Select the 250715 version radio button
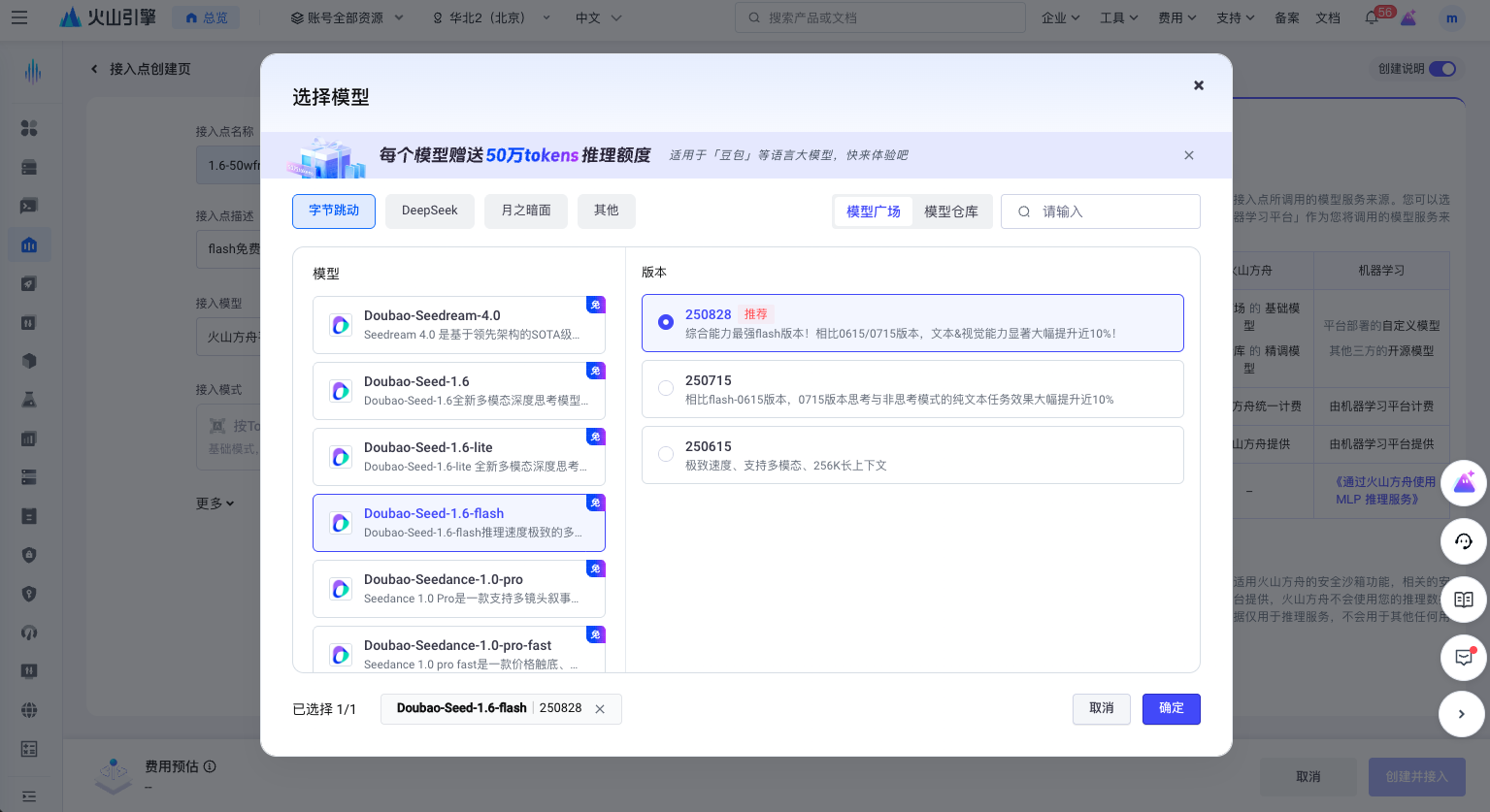1490x812 pixels. [666, 388]
